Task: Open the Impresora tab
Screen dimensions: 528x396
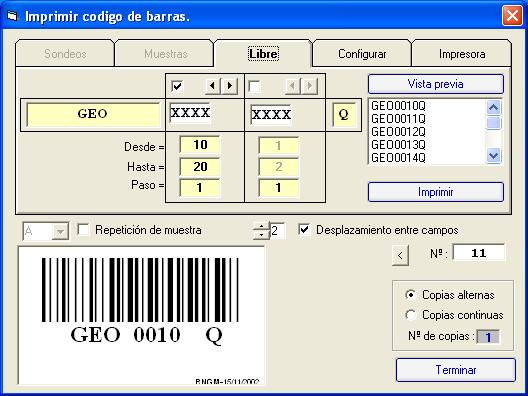Action: 462,54
